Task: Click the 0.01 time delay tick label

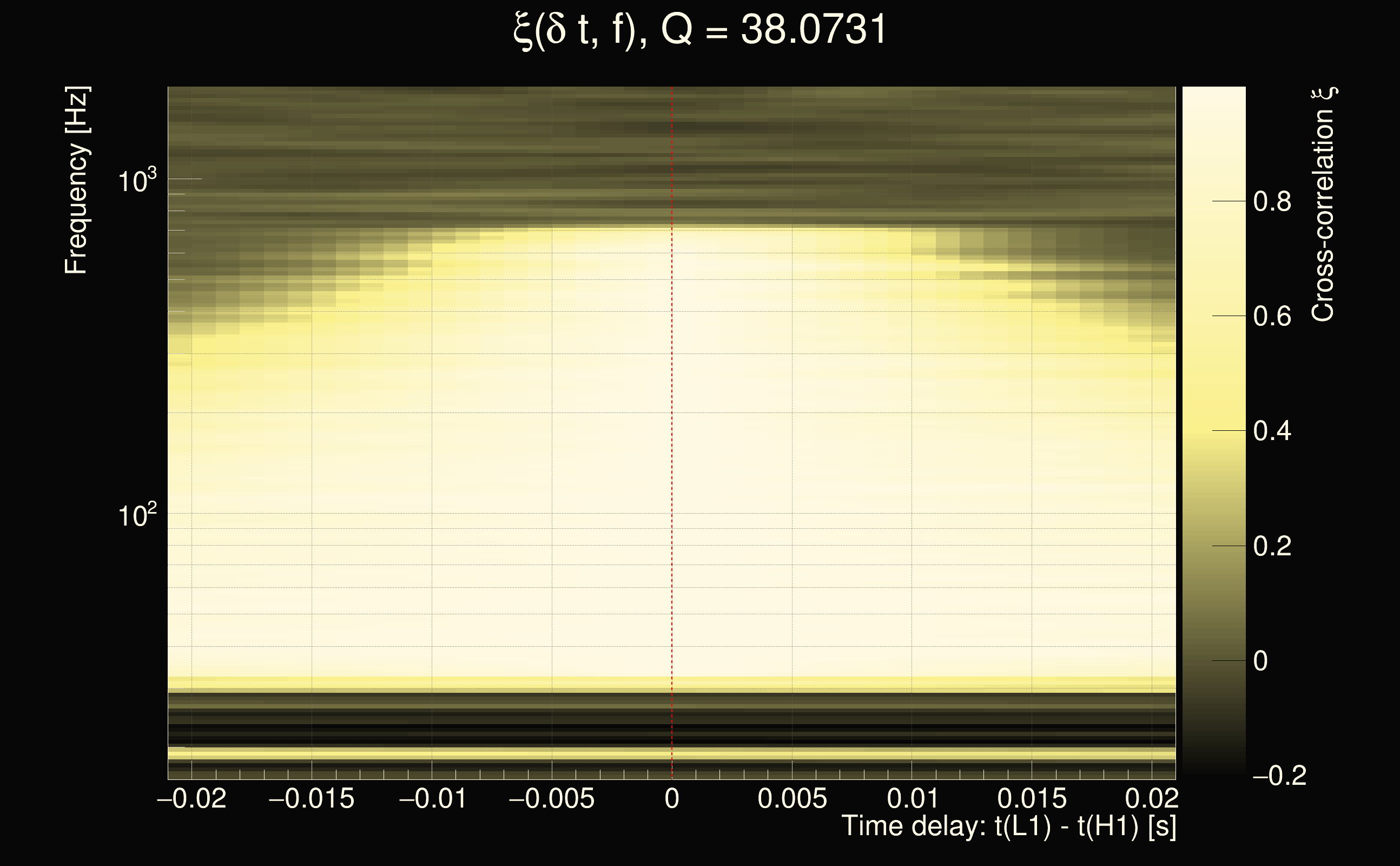Action: tap(913, 798)
